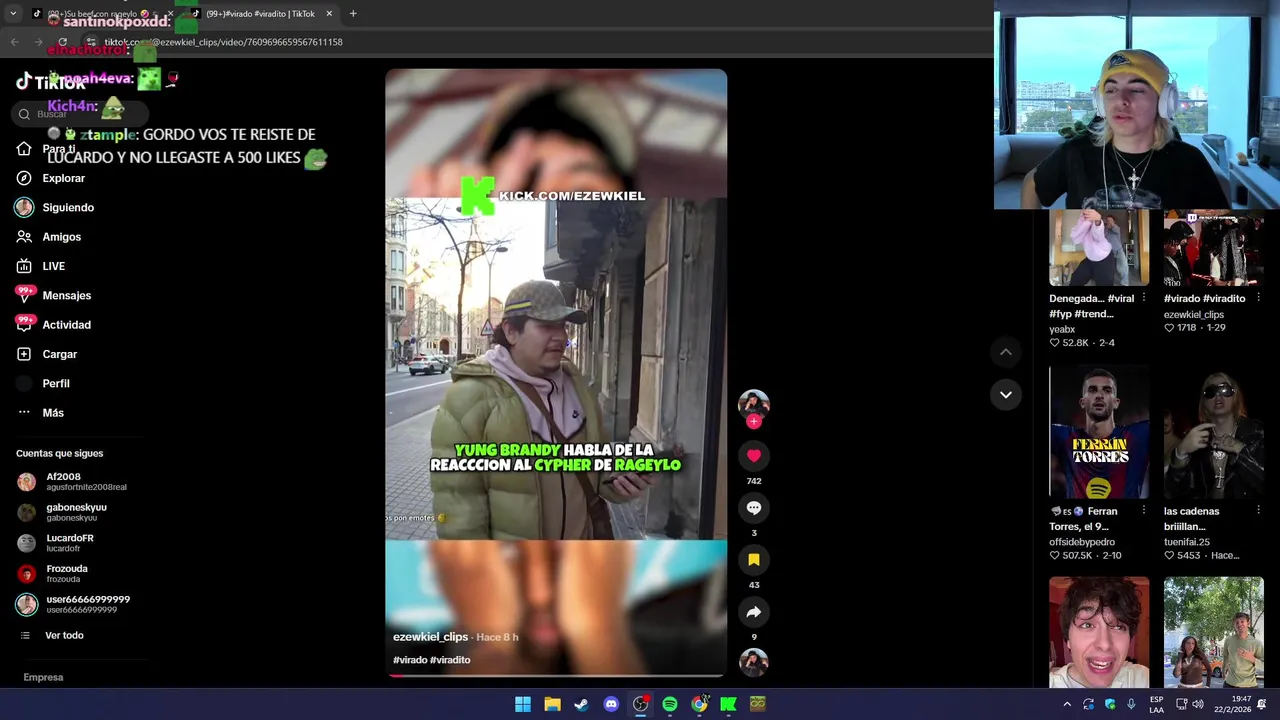Image resolution: width=1280 pixels, height=720 pixels.
Task: Seek on the video progress bar
Action: coord(556,675)
